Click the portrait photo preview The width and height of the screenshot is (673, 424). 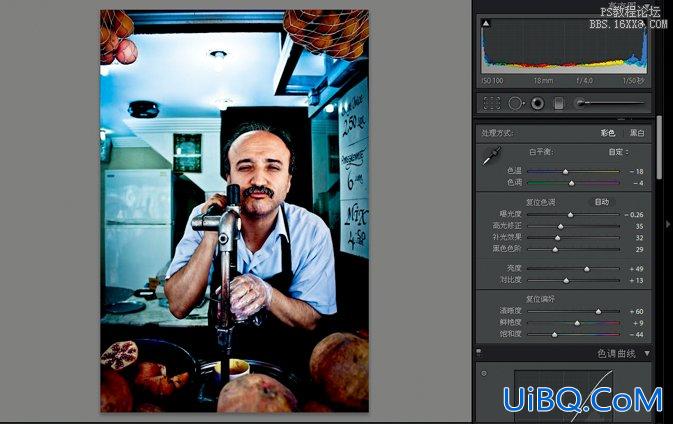click(x=234, y=211)
